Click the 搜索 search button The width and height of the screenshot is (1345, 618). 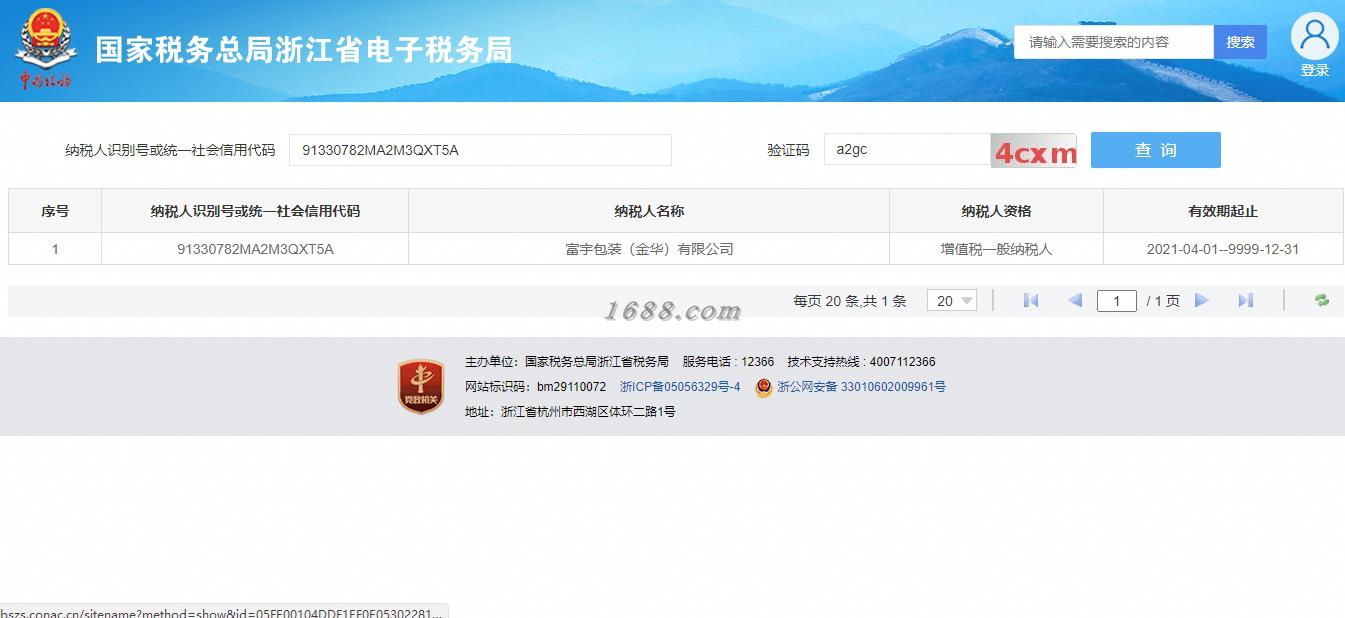coord(1240,42)
